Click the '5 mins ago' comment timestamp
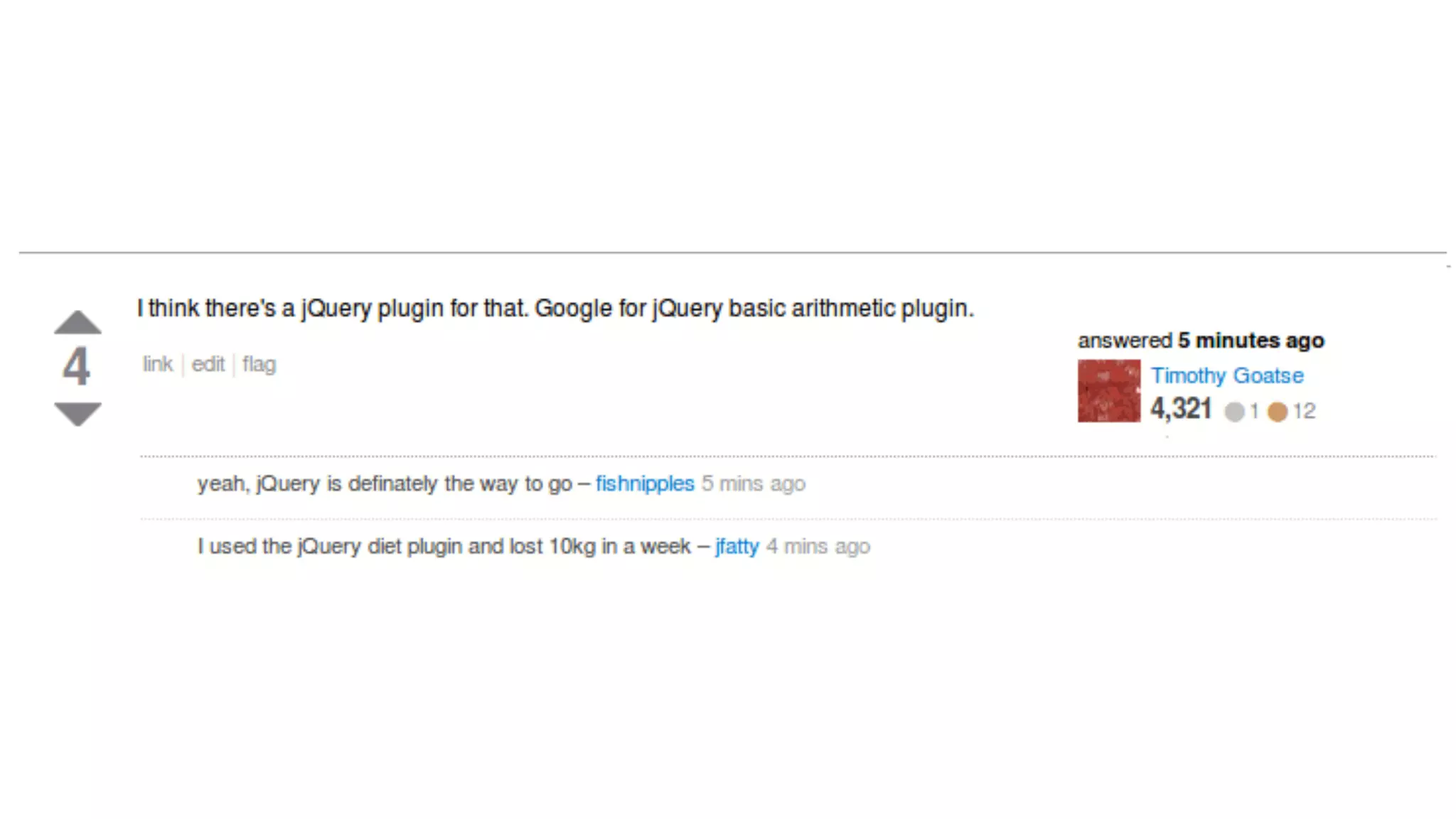The image size is (1456, 819). pyautogui.click(x=754, y=484)
